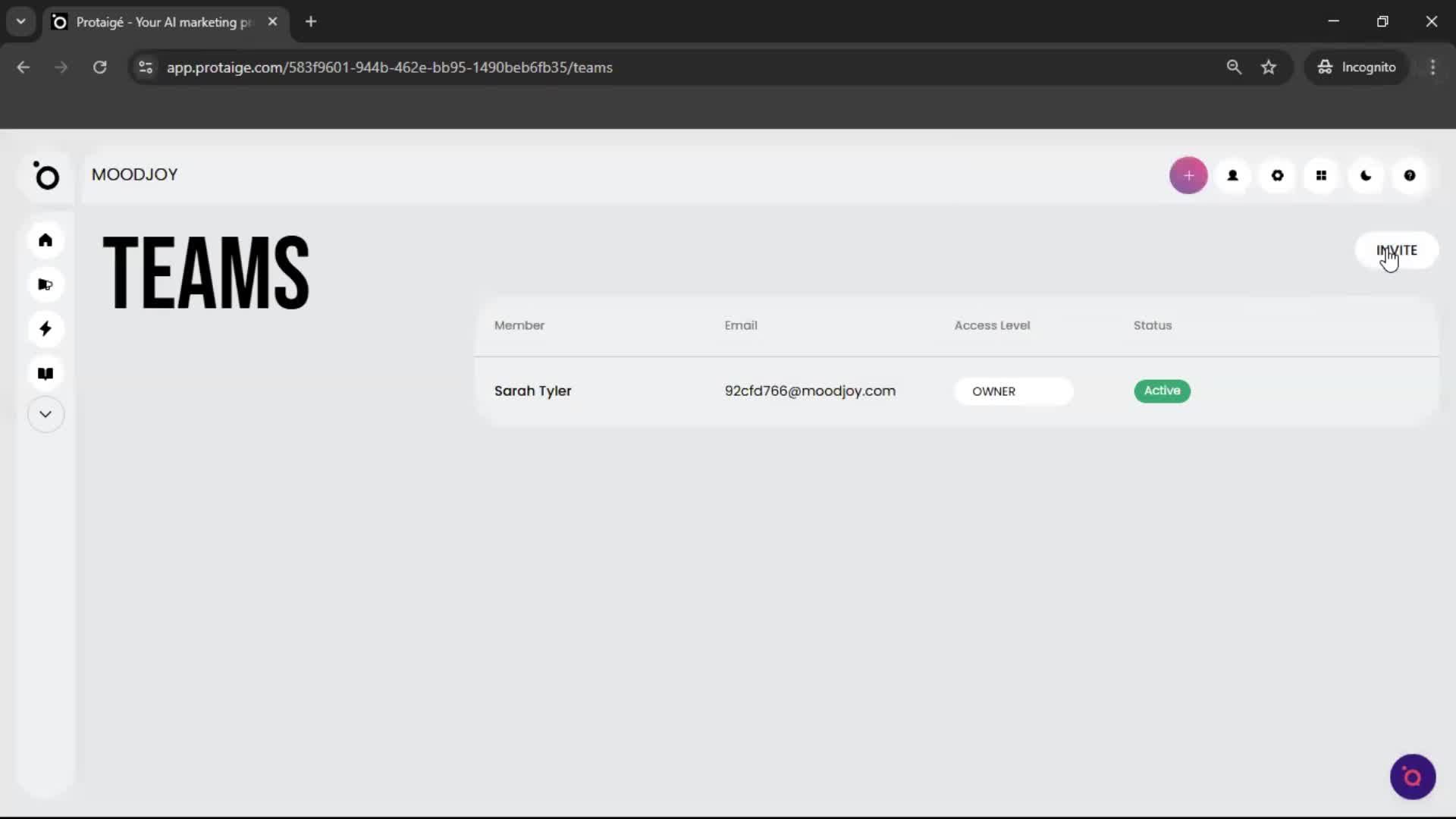Open the help question-mark icon
Viewport: 1456px width, 819px height.
(1410, 175)
